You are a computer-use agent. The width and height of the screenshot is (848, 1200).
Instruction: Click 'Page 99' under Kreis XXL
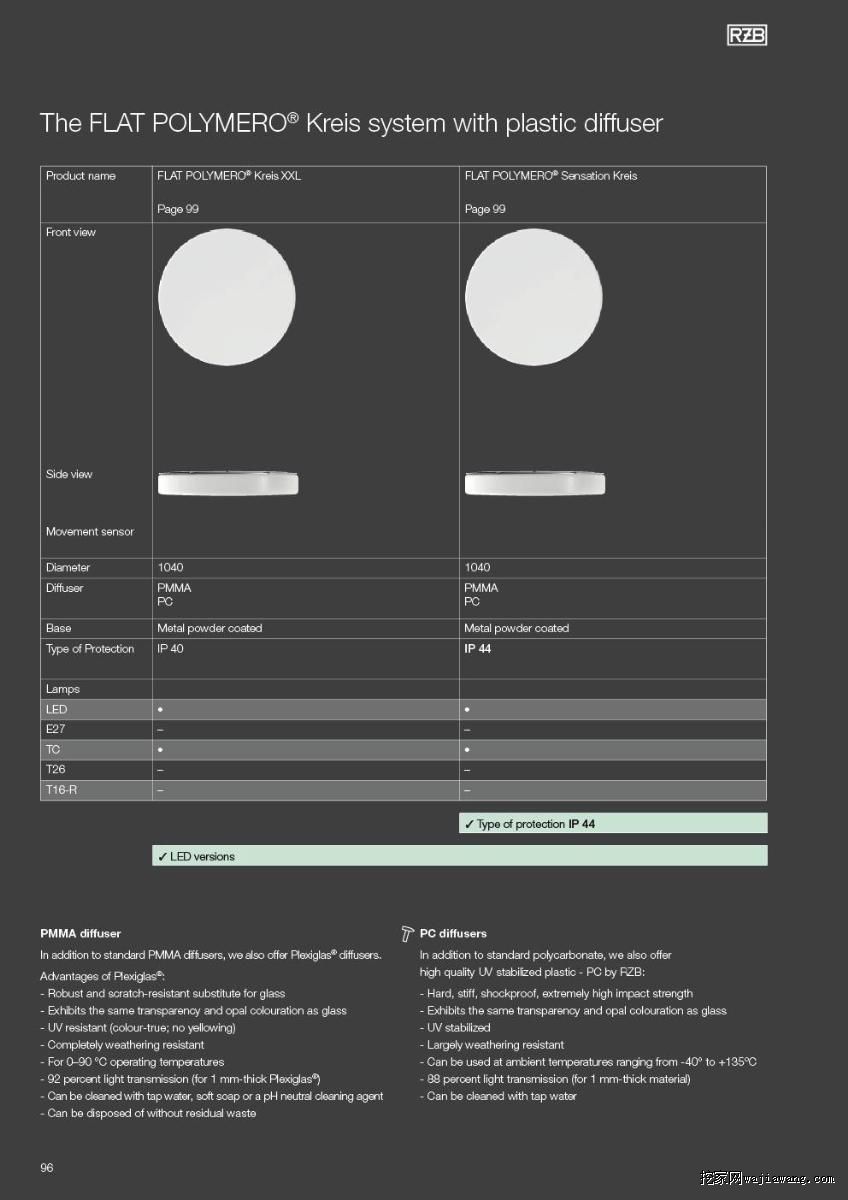(x=178, y=209)
